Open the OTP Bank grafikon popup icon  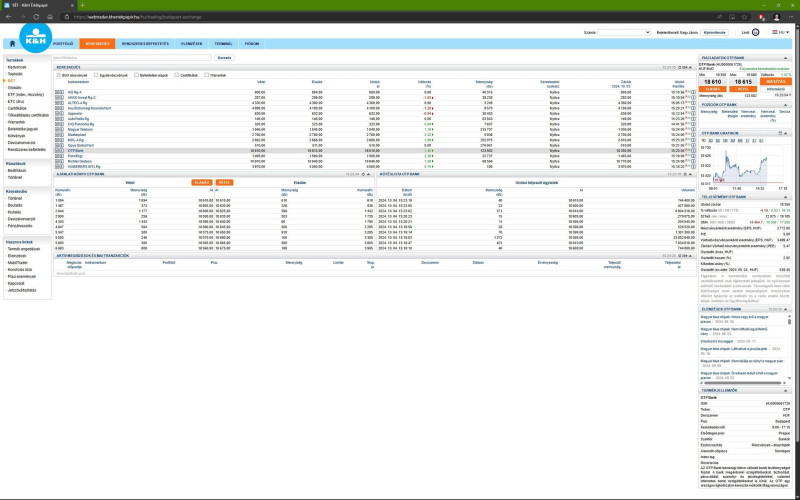[x=780, y=133]
